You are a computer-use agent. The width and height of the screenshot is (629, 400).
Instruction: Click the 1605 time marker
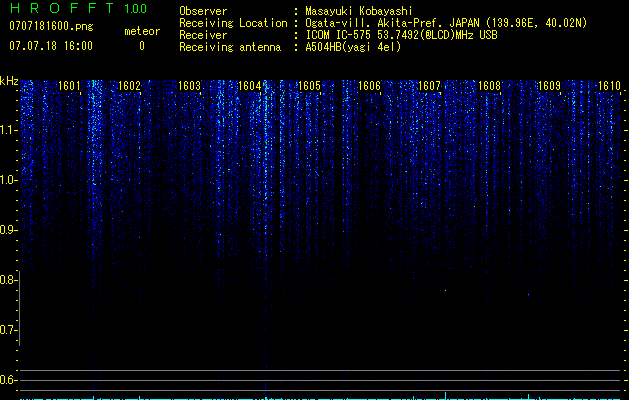click(309, 86)
